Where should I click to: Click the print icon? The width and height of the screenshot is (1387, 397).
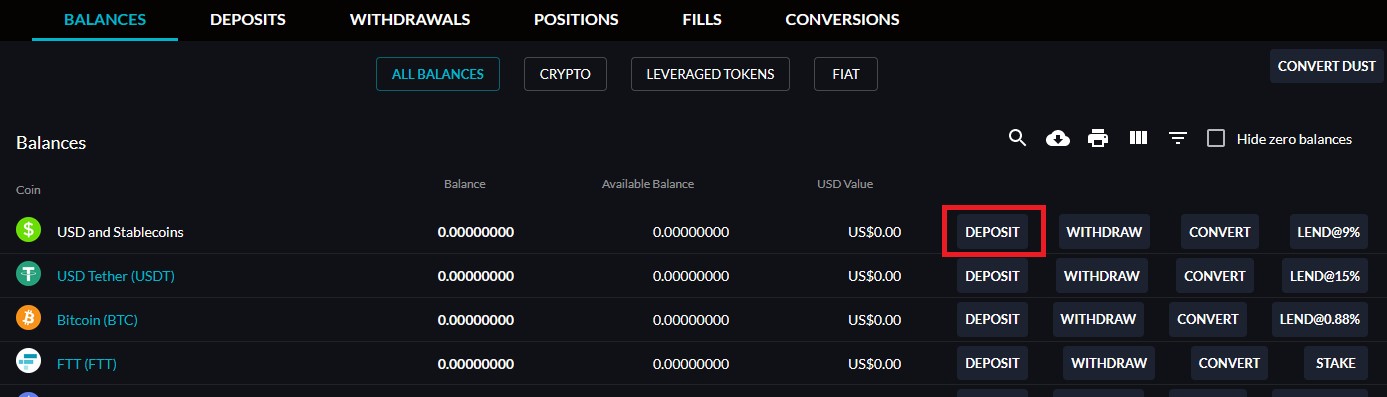click(1098, 138)
